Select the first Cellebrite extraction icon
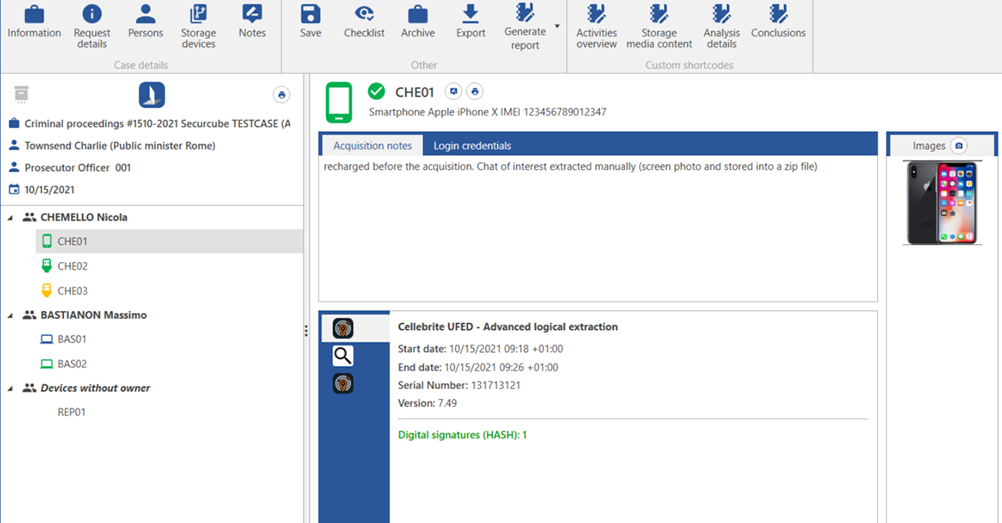The height and width of the screenshot is (523, 1002). (x=343, y=329)
